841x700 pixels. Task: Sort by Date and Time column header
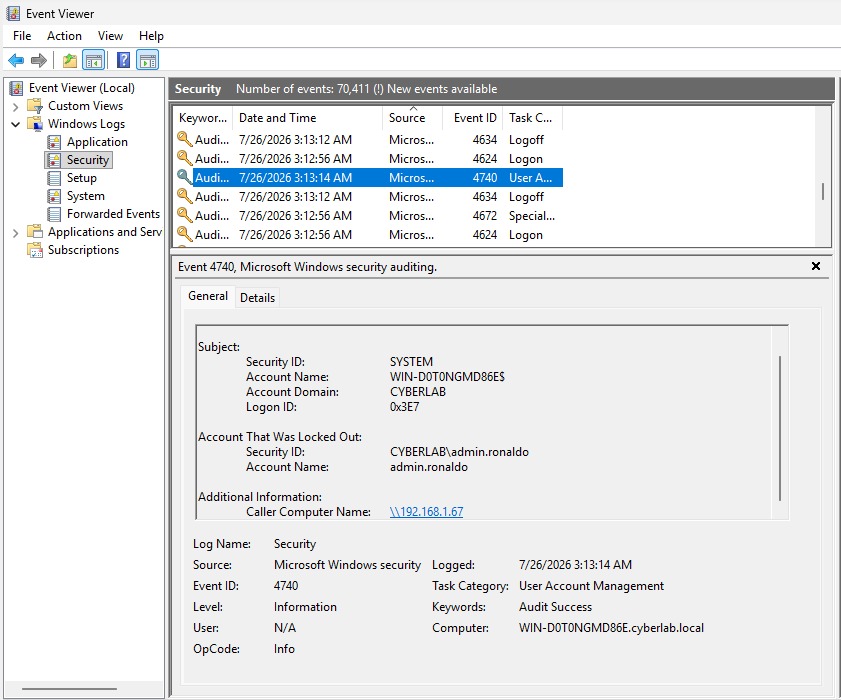(x=307, y=118)
